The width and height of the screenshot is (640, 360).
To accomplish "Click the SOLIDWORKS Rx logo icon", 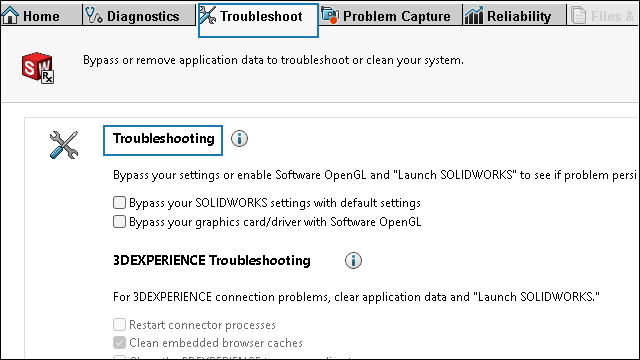I will point(38,68).
